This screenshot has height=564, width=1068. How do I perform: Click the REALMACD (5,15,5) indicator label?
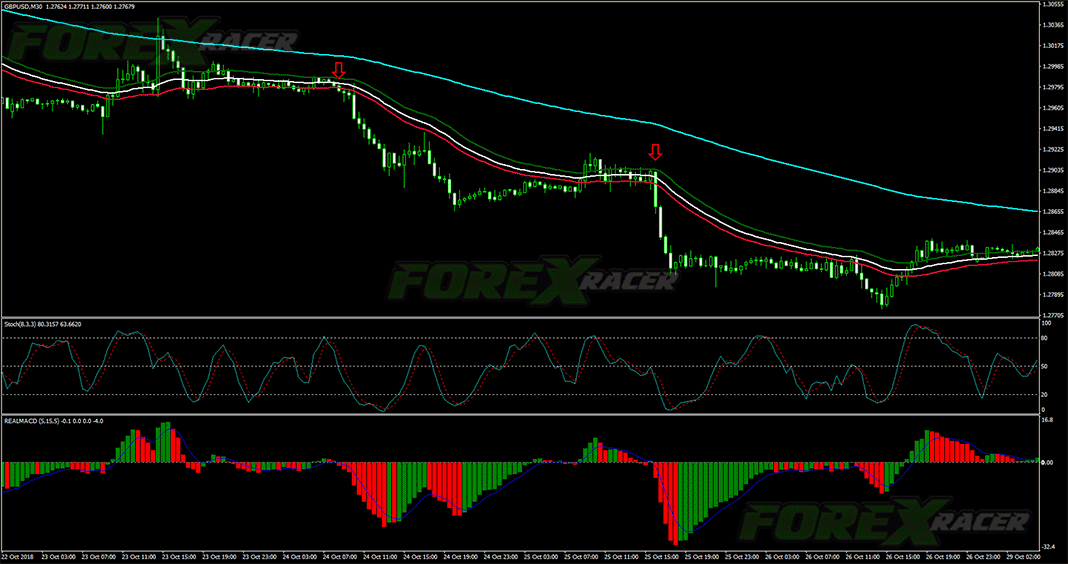tap(31, 420)
